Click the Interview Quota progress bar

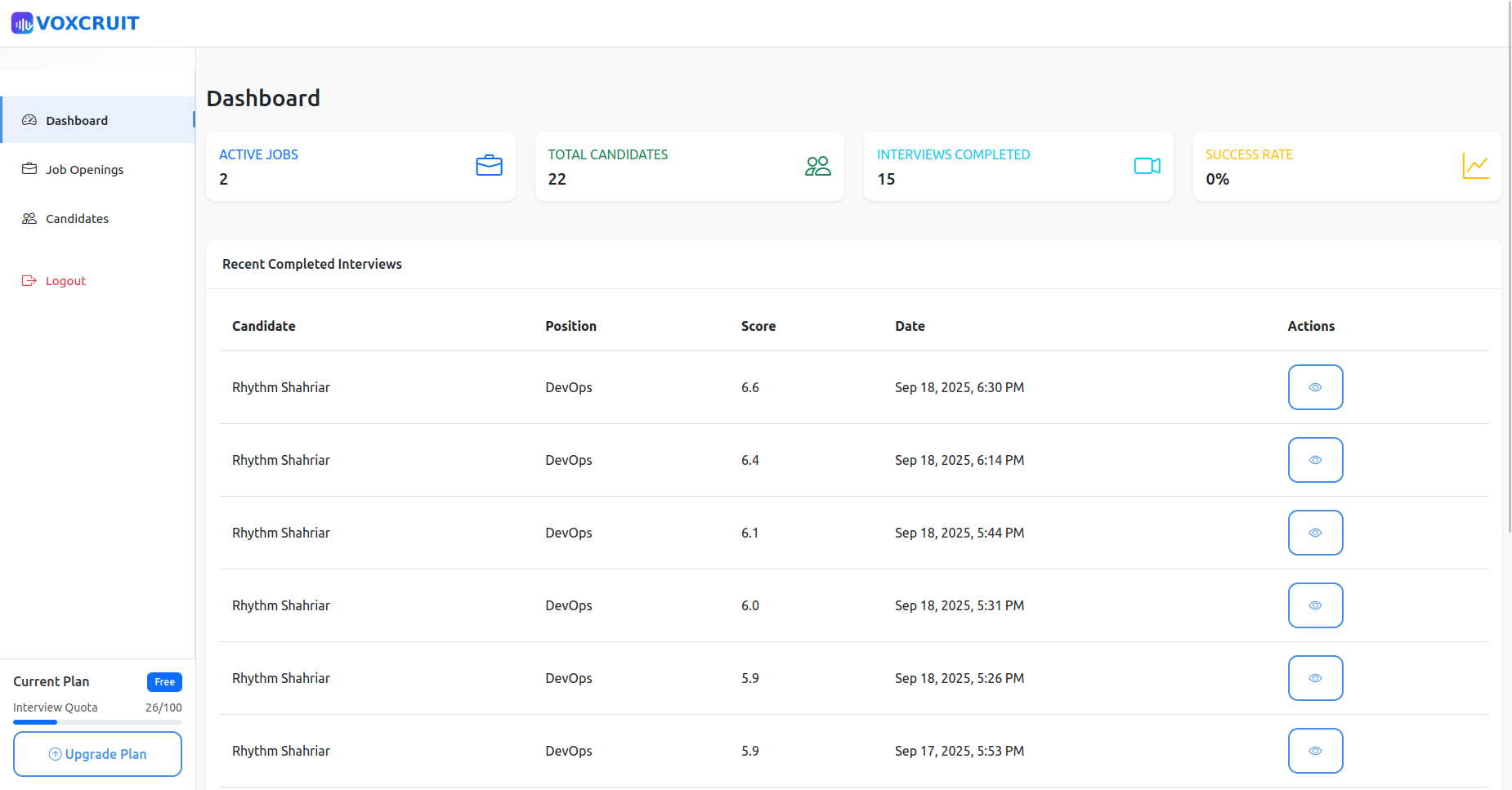tap(97, 722)
